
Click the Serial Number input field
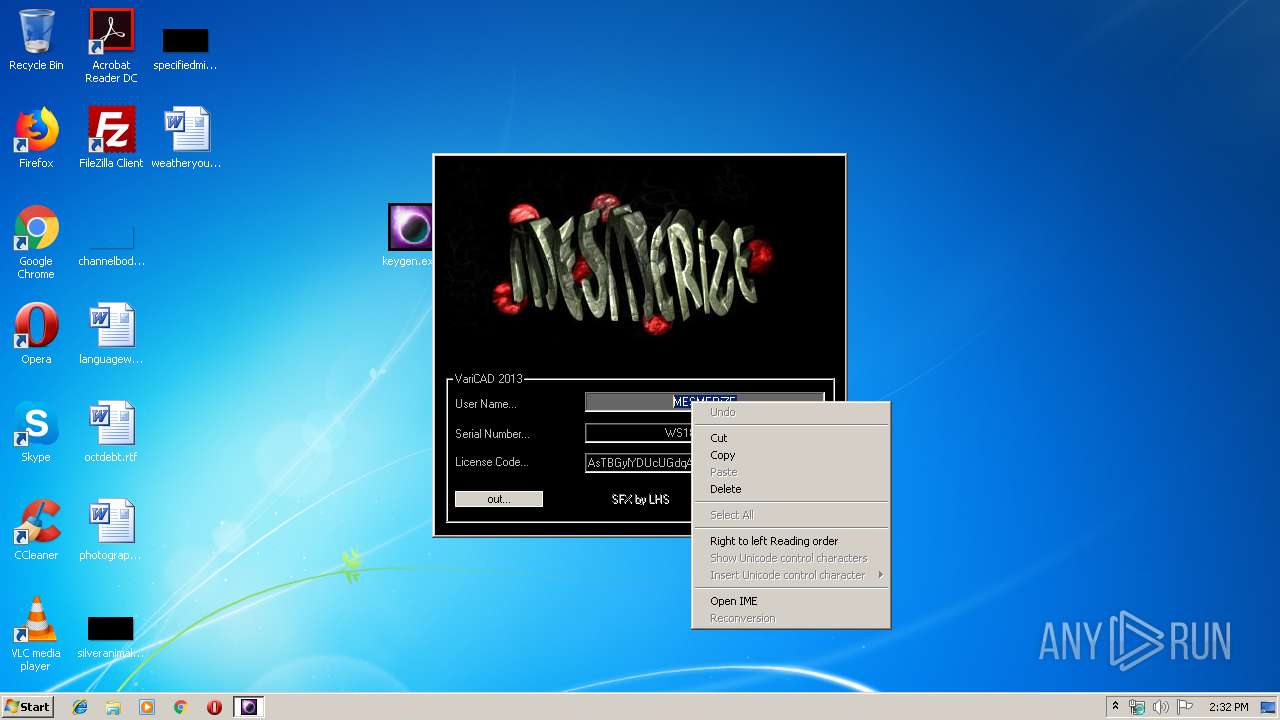point(638,433)
